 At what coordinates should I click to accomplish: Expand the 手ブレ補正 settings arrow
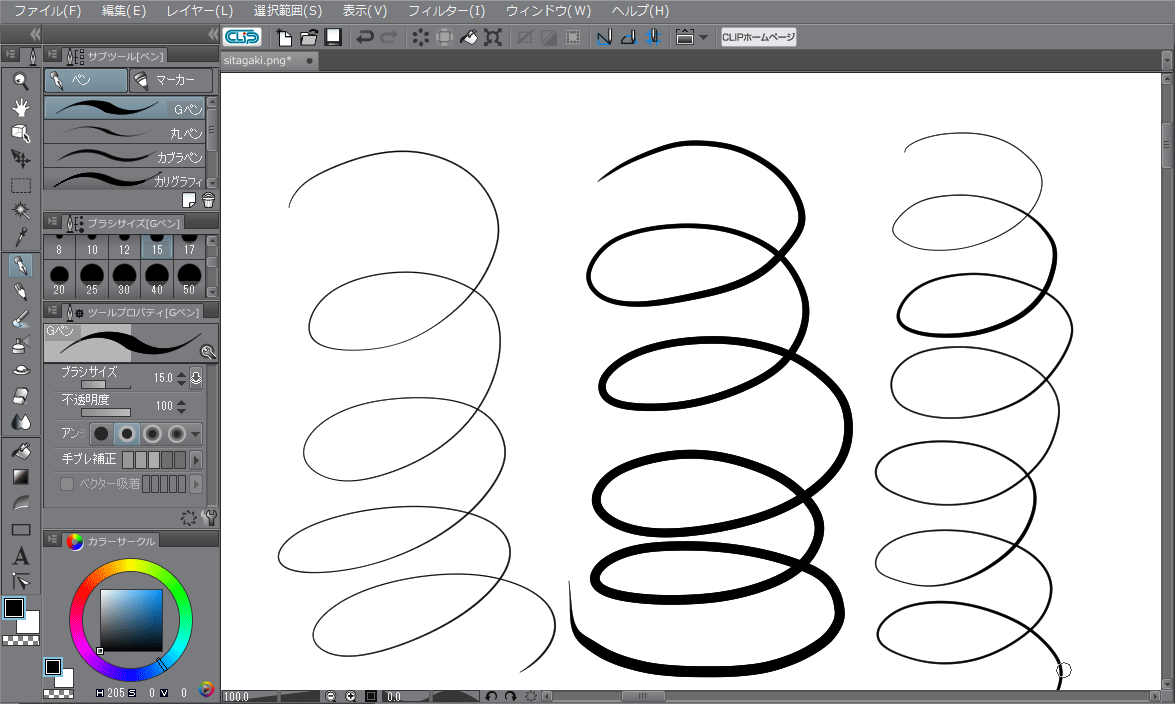tap(196, 460)
